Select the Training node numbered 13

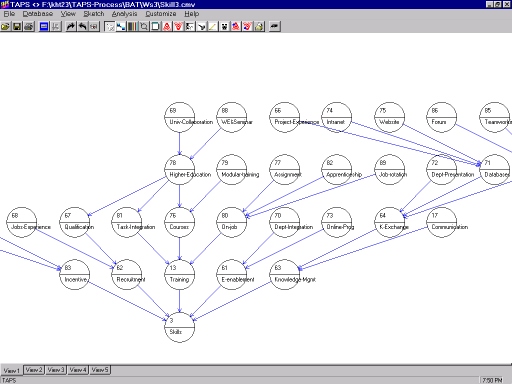click(x=180, y=275)
